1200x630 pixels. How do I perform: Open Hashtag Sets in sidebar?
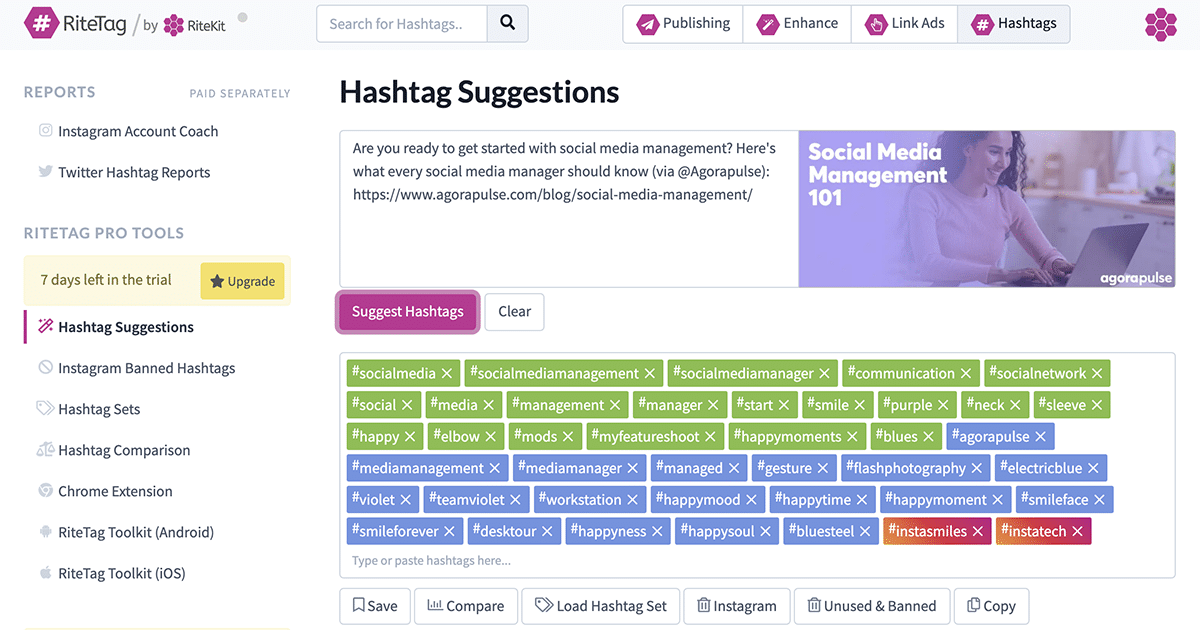click(x=99, y=409)
